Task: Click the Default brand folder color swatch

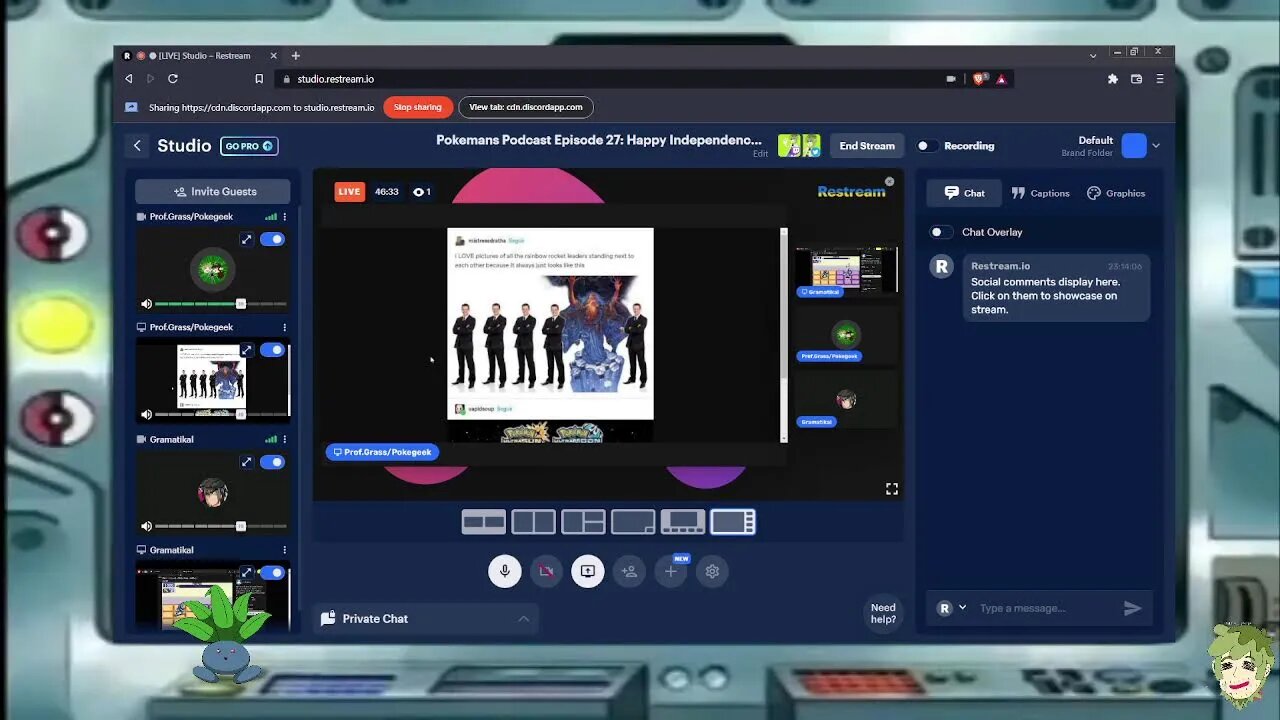Action: tap(1134, 146)
